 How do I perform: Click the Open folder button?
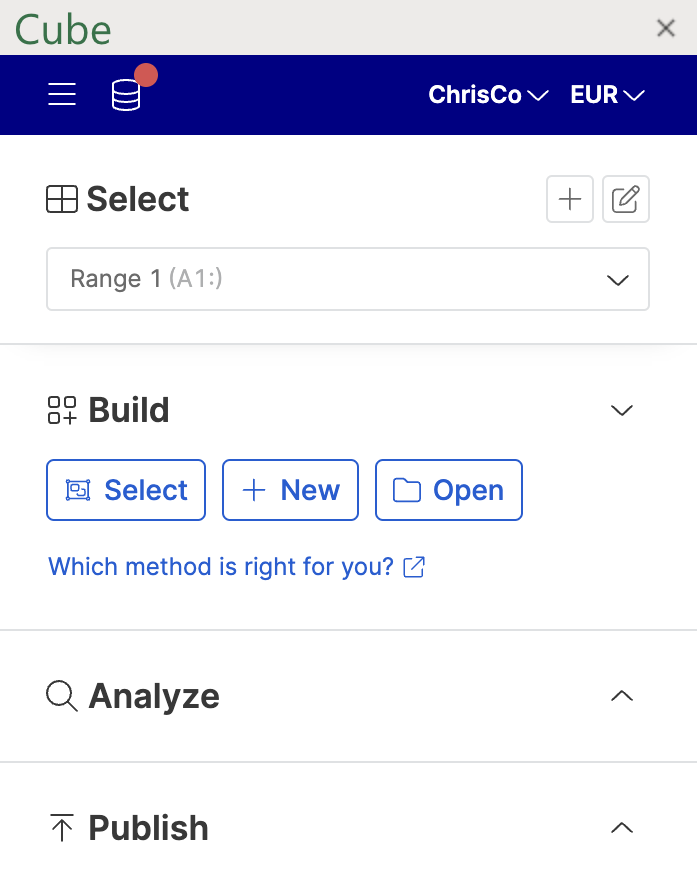(x=449, y=490)
